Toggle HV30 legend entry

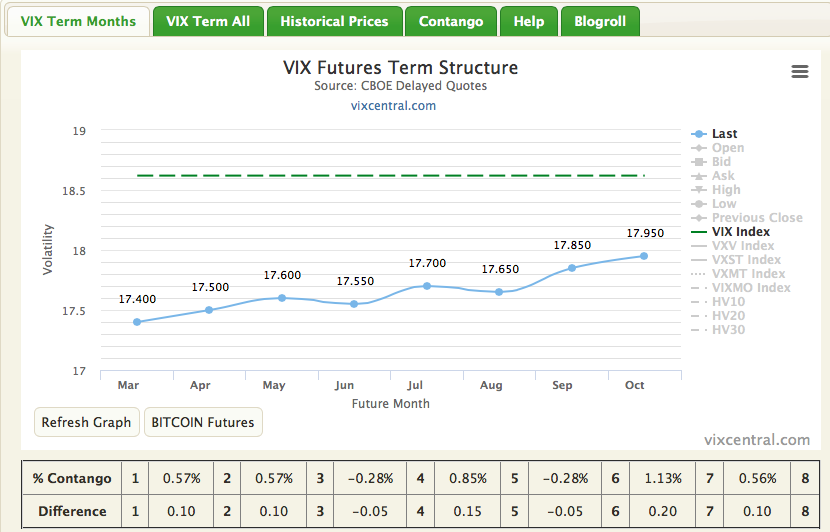pos(728,330)
